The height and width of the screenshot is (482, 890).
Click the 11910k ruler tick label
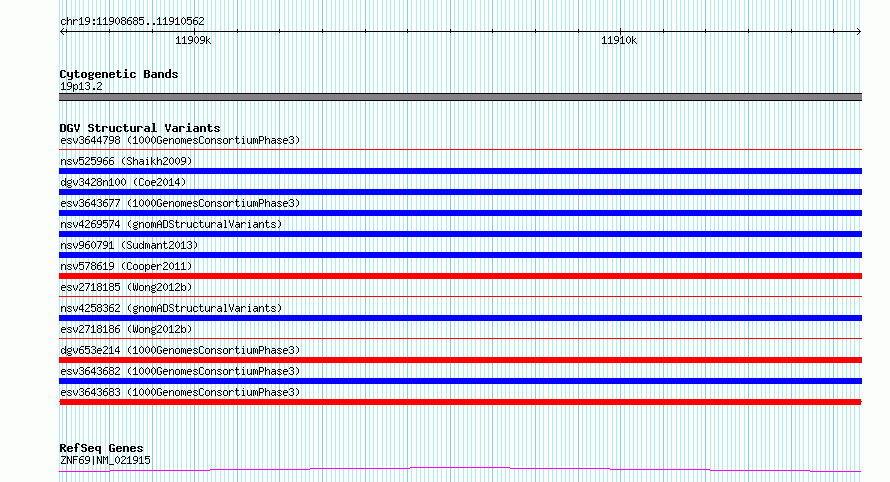pyautogui.click(x=619, y=40)
